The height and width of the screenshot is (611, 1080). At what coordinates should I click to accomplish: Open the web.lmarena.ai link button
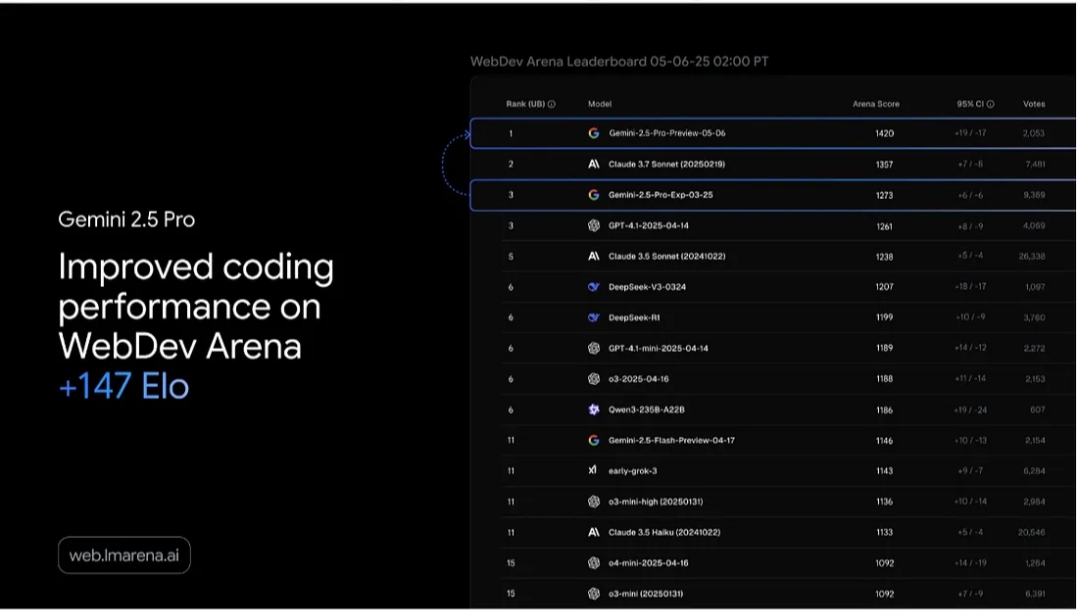124,555
